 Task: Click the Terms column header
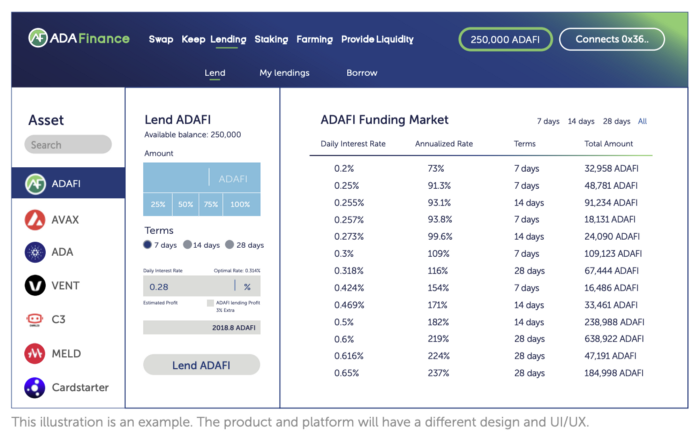point(525,144)
